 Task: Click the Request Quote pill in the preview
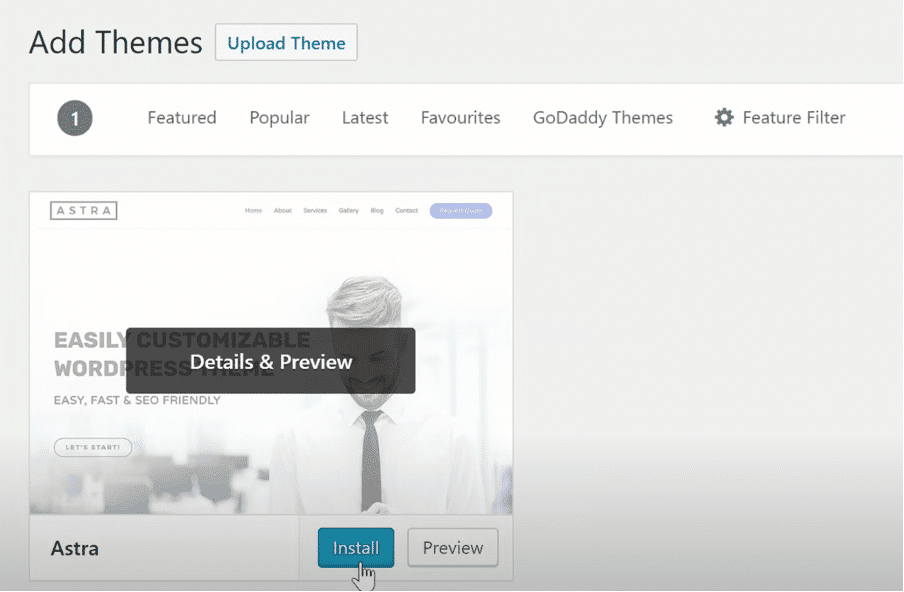click(x=460, y=210)
